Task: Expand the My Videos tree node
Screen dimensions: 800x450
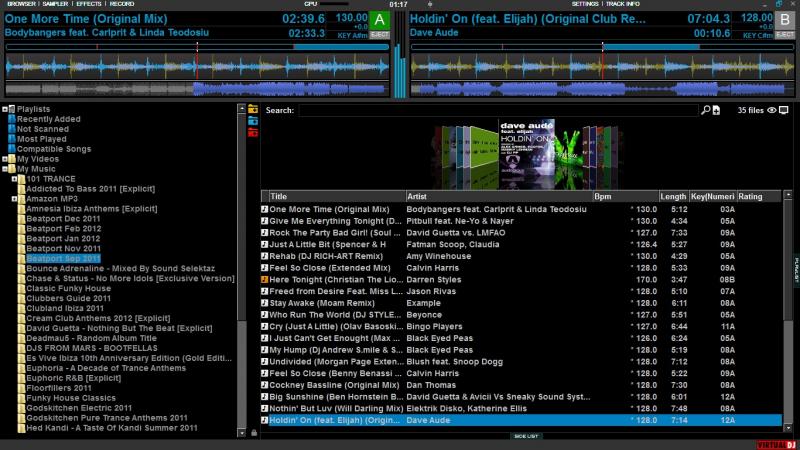Action: (6, 159)
